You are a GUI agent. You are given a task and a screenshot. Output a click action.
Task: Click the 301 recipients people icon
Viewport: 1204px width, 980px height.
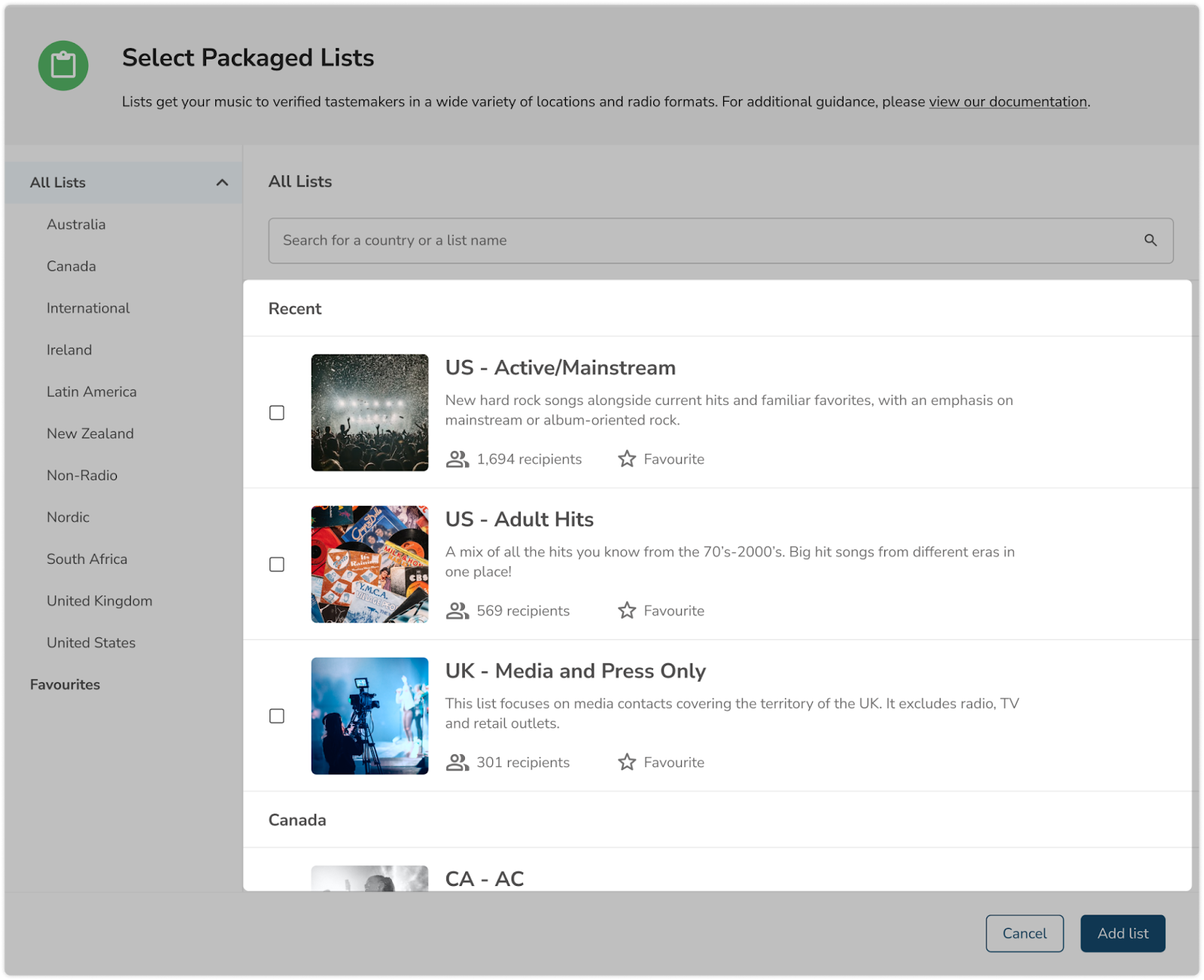(x=457, y=762)
